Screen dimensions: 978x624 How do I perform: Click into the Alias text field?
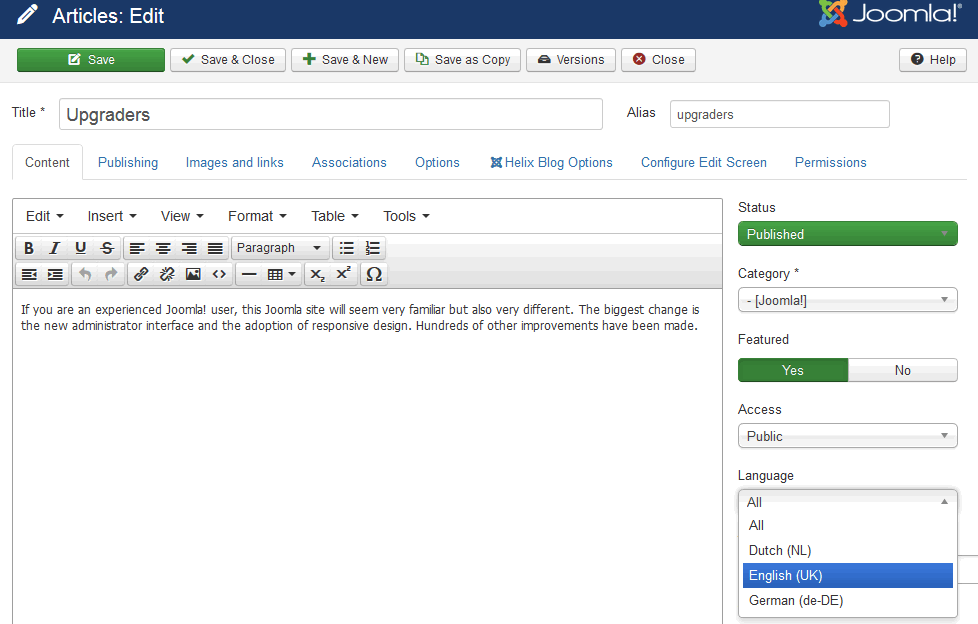[779, 115]
